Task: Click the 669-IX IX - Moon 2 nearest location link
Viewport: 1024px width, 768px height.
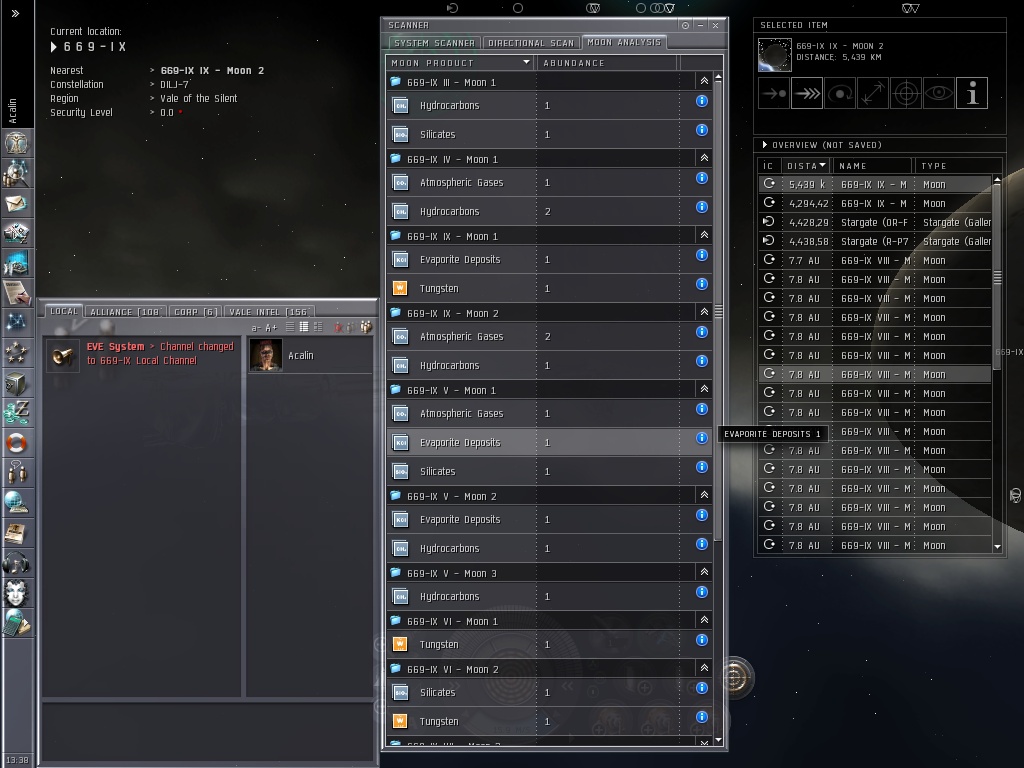Action: (212, 71)
